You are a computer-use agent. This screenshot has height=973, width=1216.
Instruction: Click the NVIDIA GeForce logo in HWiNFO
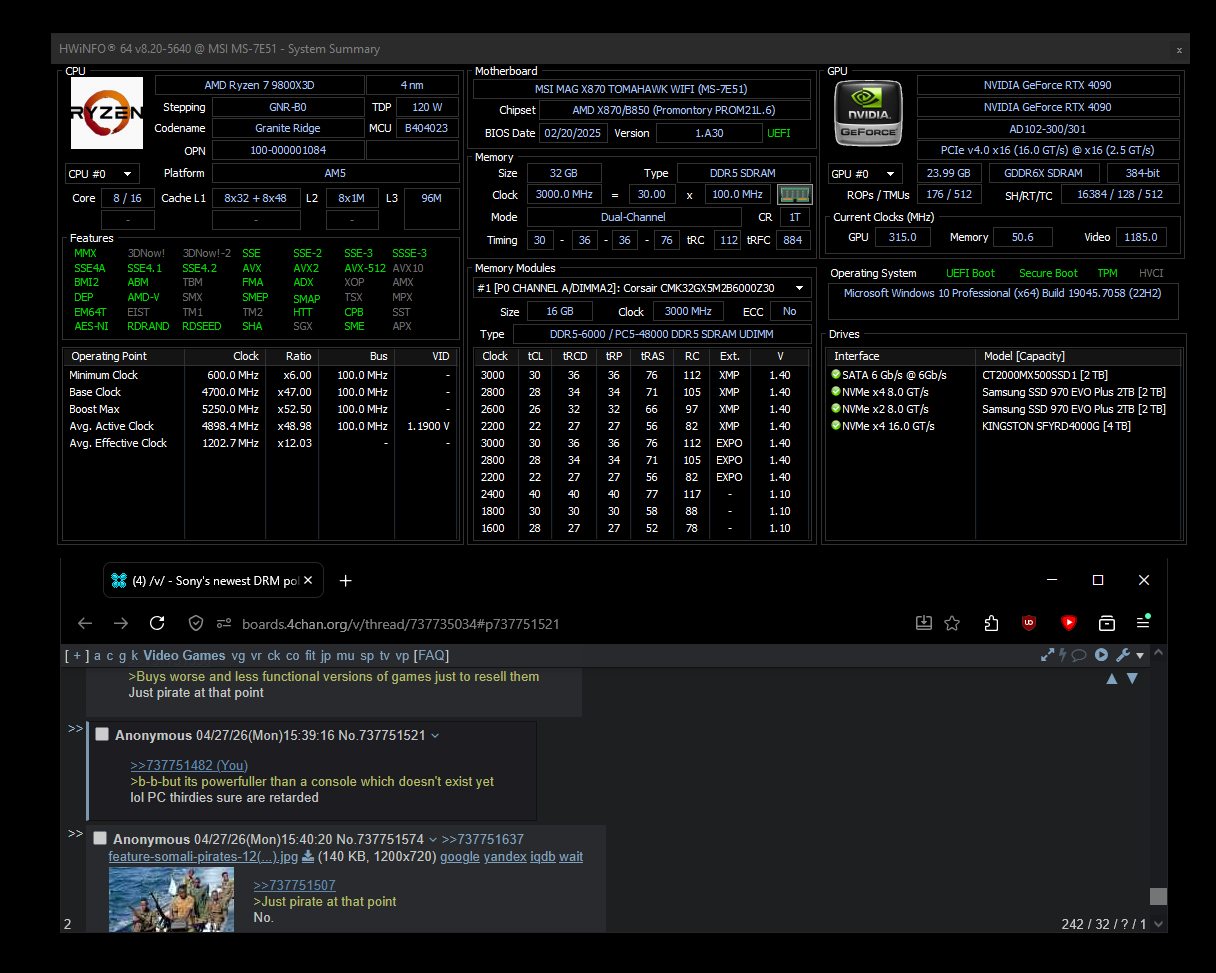tap(868, 113)
